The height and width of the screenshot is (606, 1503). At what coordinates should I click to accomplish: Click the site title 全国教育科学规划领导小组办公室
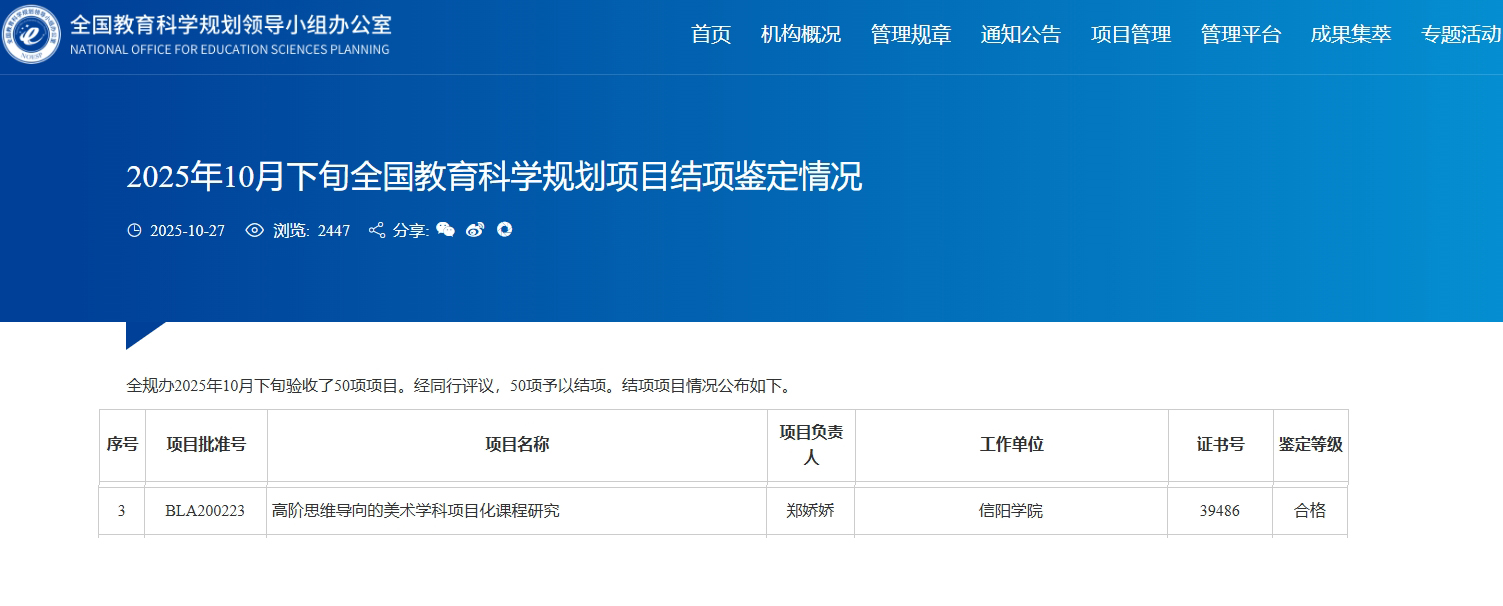[230, 25]
